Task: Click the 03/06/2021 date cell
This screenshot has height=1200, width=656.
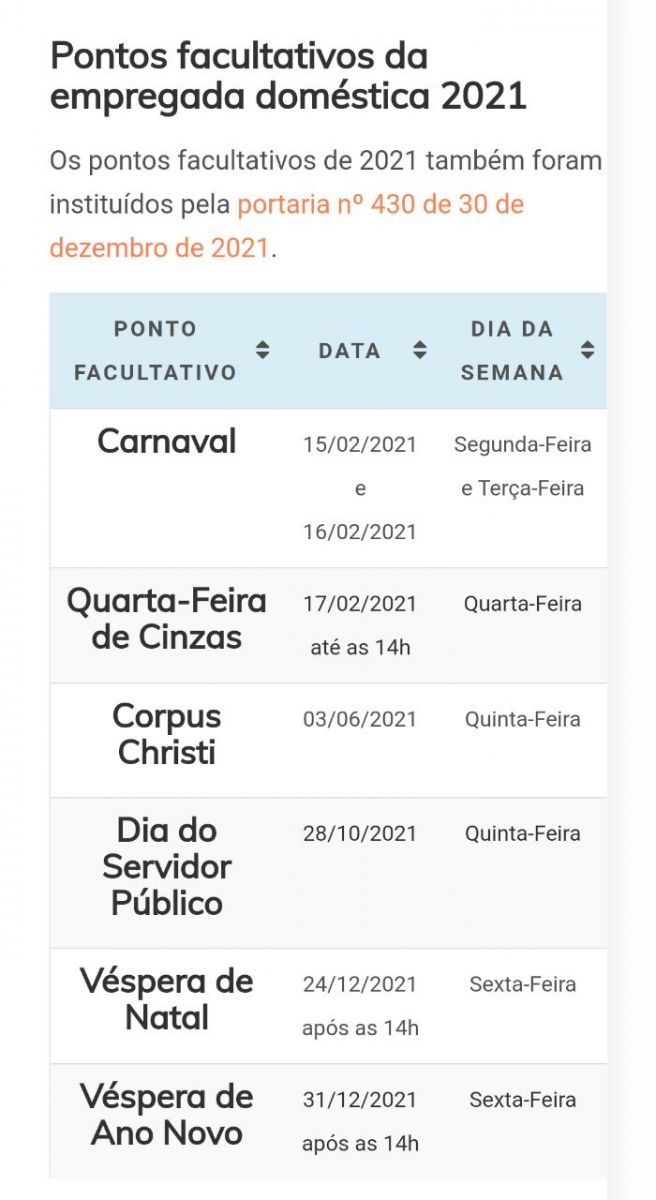Action: [x=360, y=719]
